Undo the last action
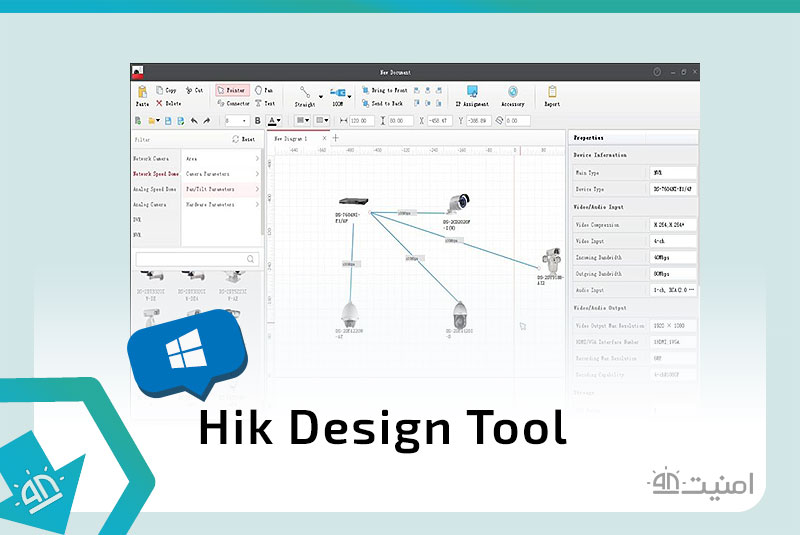800x535 pixels. coord(194,121)
